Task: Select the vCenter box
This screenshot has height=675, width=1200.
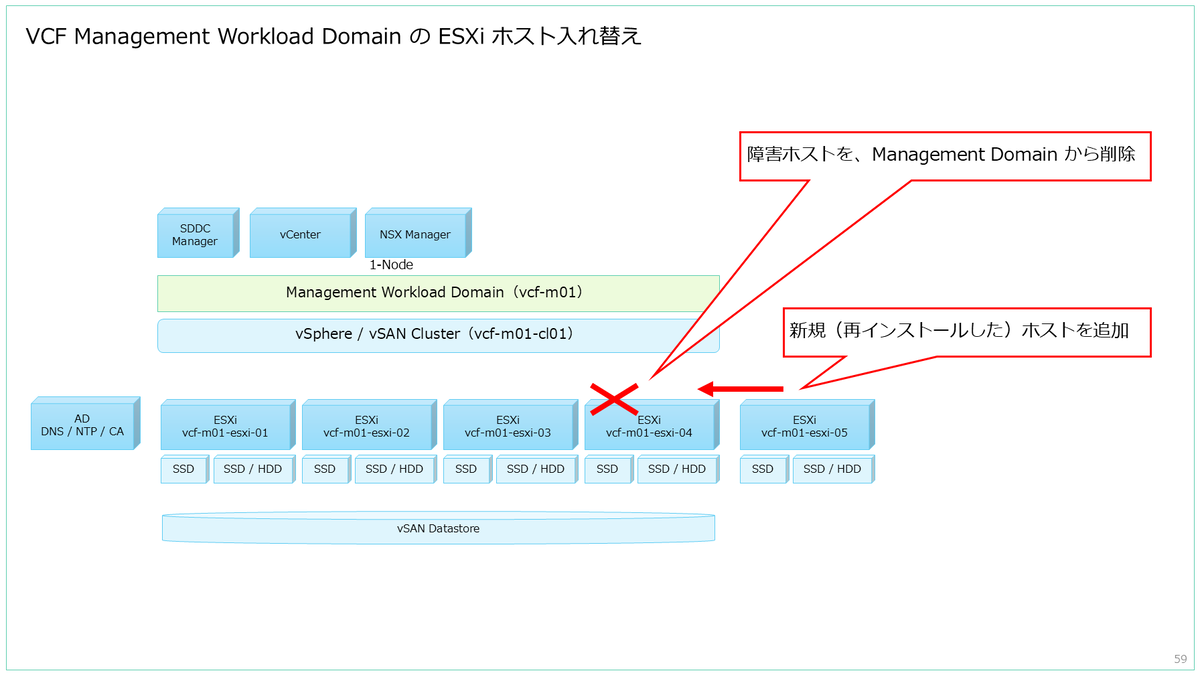Action: tap(303, 234)
